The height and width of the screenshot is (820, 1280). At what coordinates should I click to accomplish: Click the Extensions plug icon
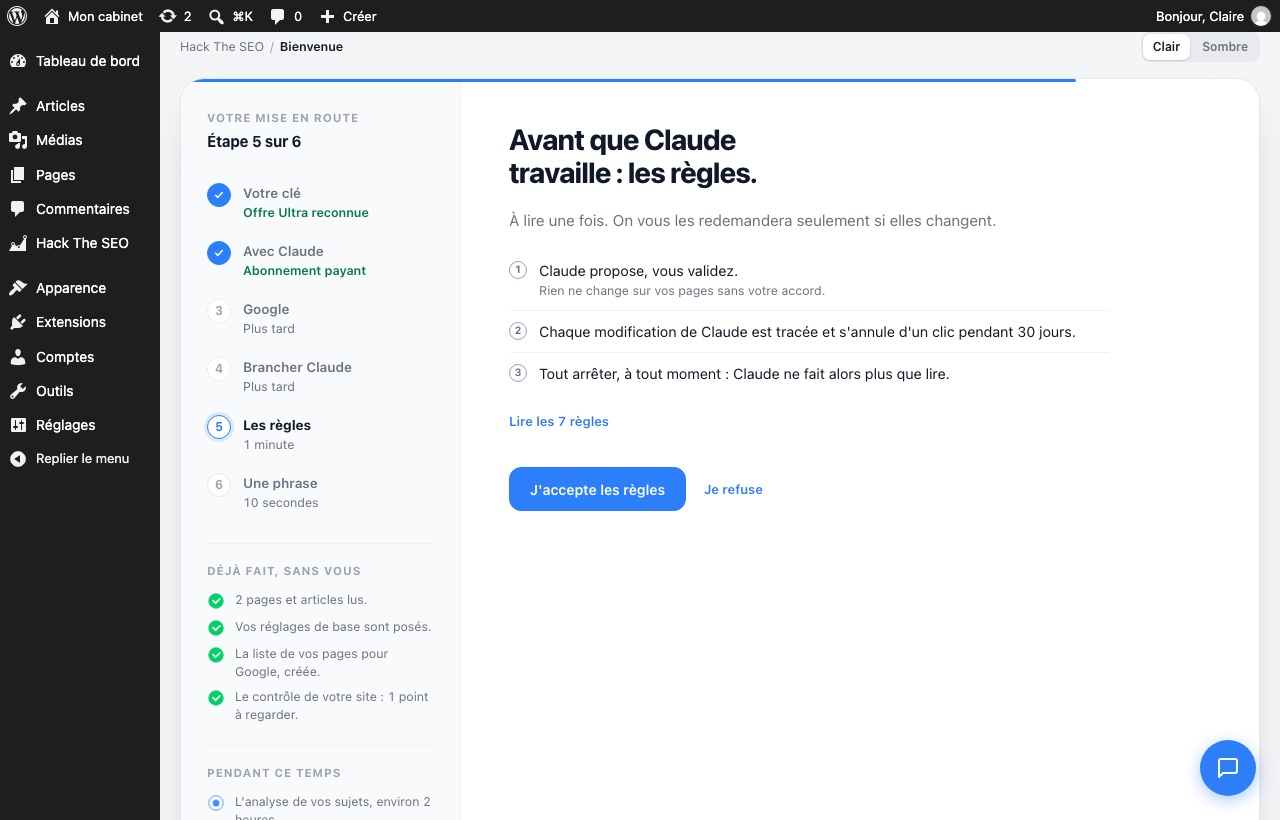[18, 322]
